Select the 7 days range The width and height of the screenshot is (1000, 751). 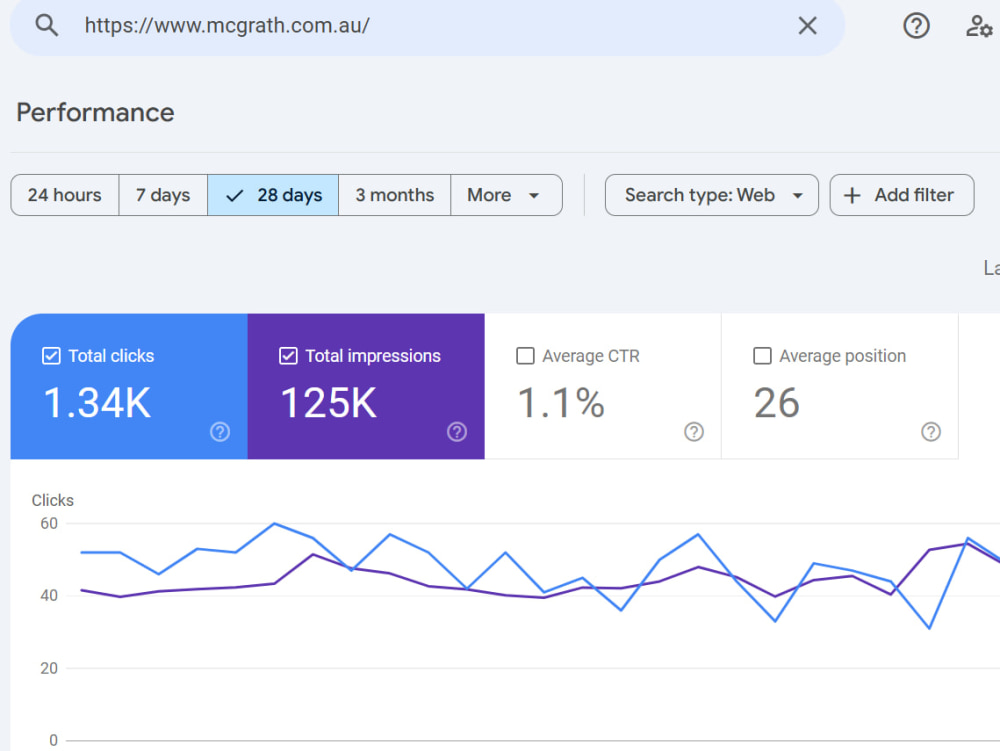[163, 195]
